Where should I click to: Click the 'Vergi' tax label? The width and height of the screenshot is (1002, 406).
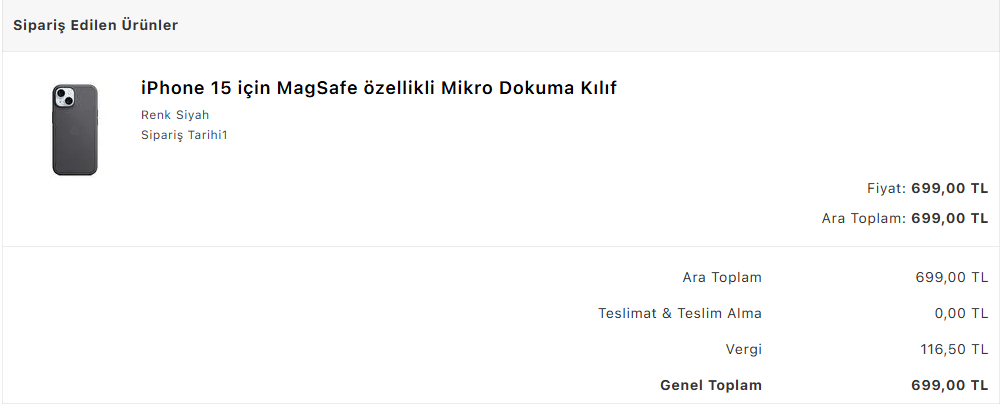743,349
